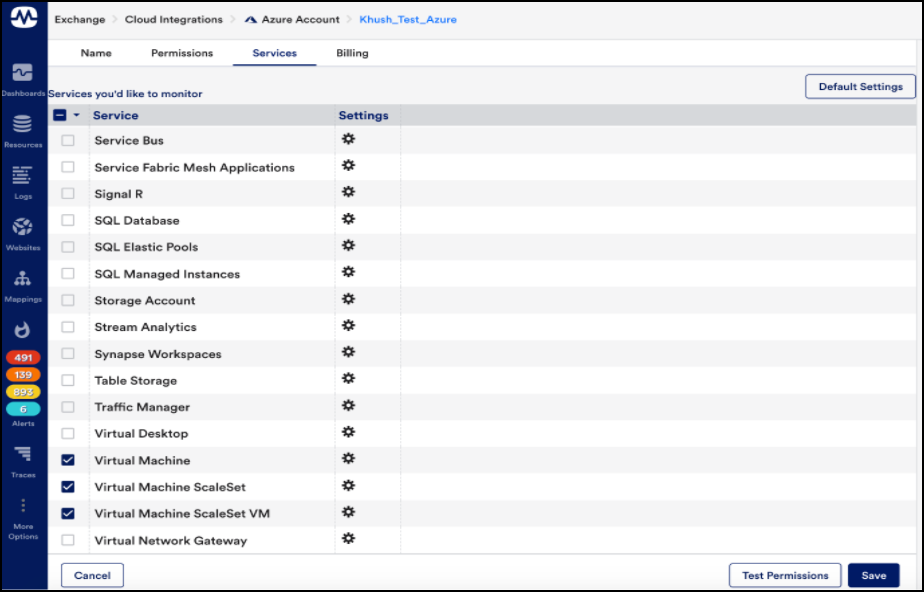Viewport: 924px width, 592px height.
Task: Click the Default Settings button
Action: 860,87
